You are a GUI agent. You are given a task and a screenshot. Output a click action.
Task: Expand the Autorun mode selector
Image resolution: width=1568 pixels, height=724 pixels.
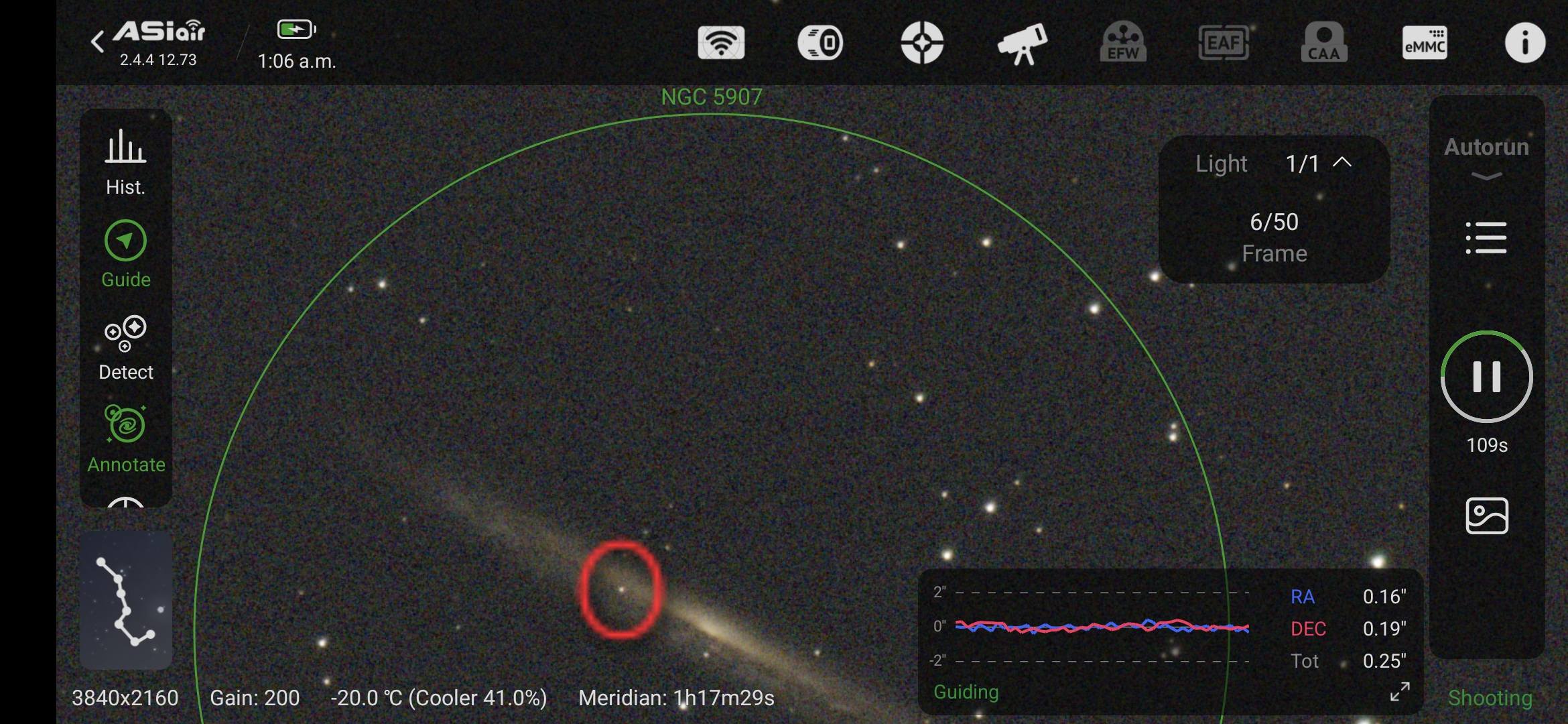(x=1486, y=158)
